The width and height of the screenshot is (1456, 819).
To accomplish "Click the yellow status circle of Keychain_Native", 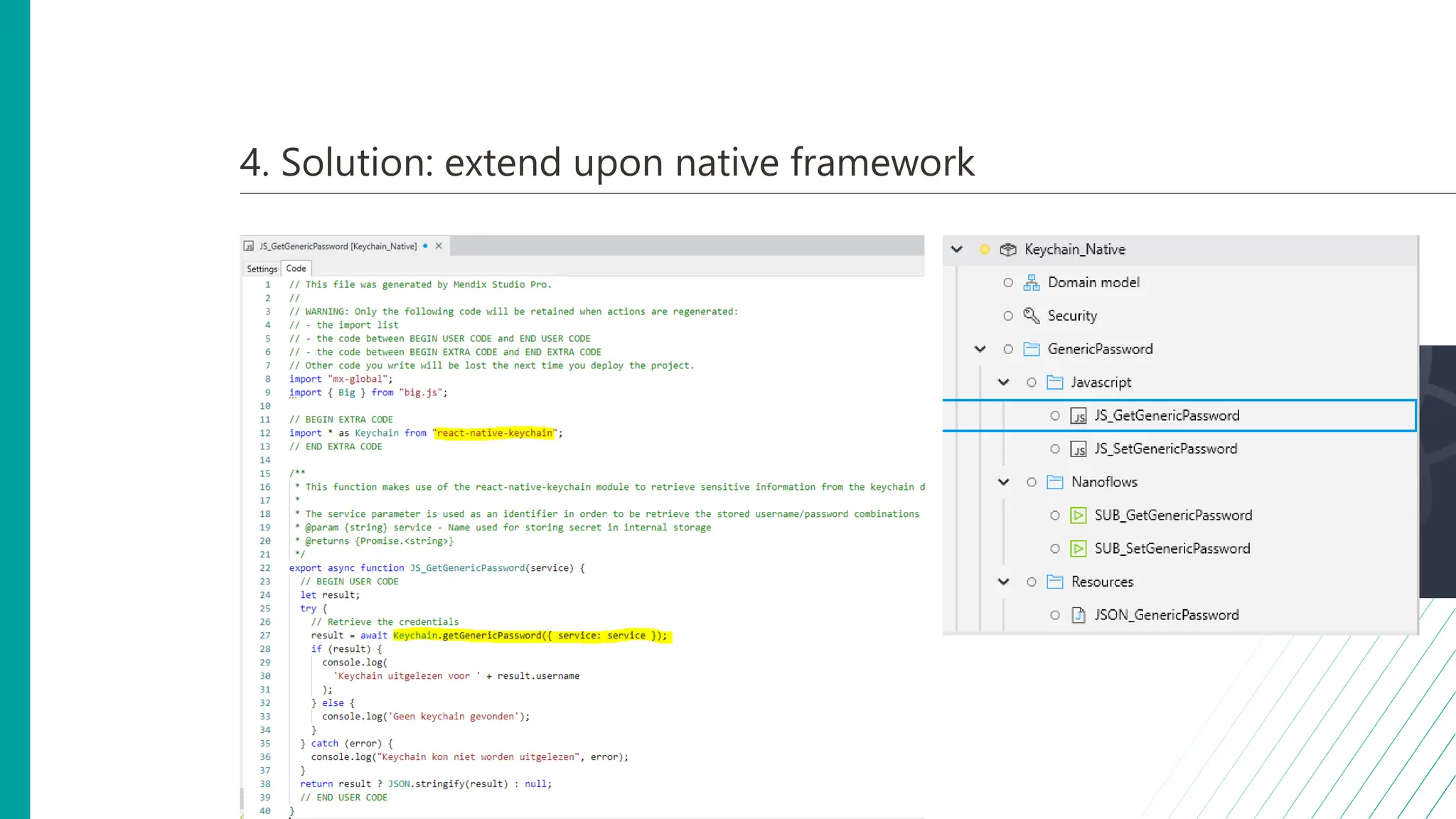I will 985,250.
